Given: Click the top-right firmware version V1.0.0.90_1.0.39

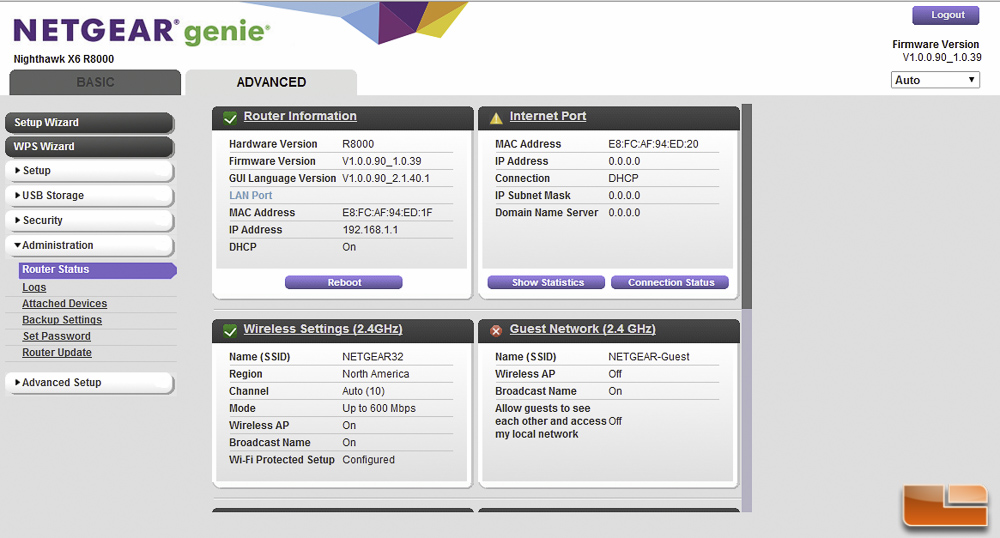Looking at the screenshot, I should (x=942, y=57).
